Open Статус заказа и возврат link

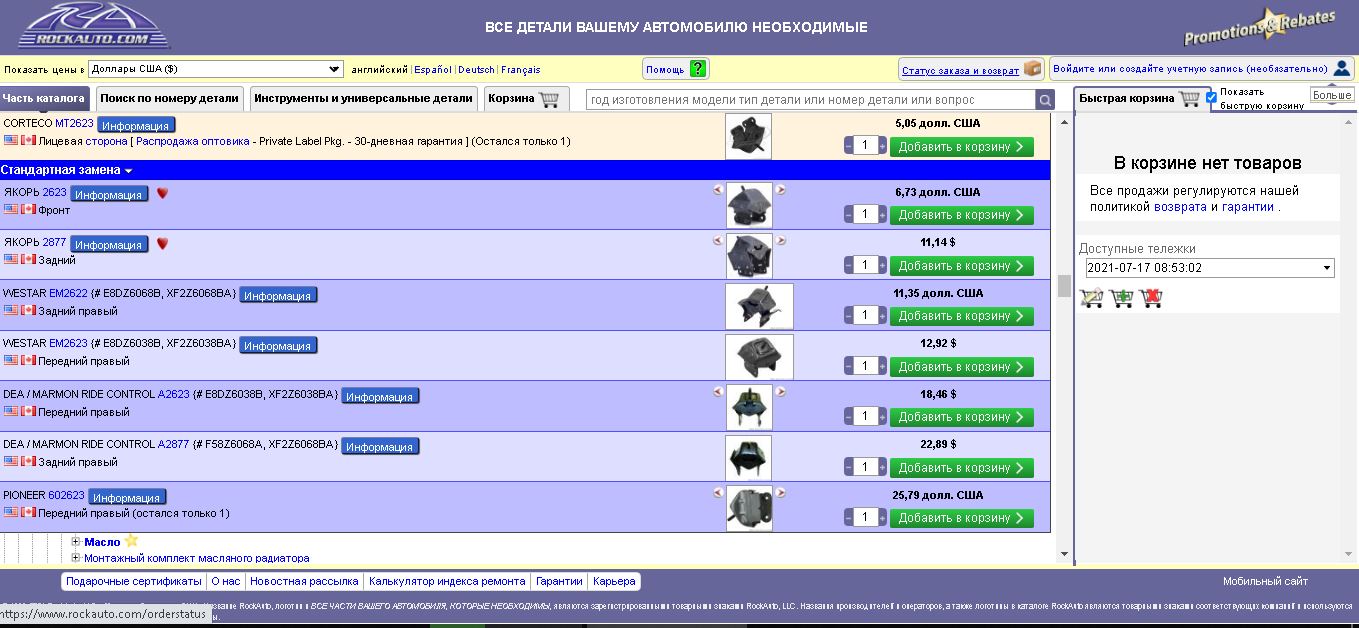[x=960, y=70]
